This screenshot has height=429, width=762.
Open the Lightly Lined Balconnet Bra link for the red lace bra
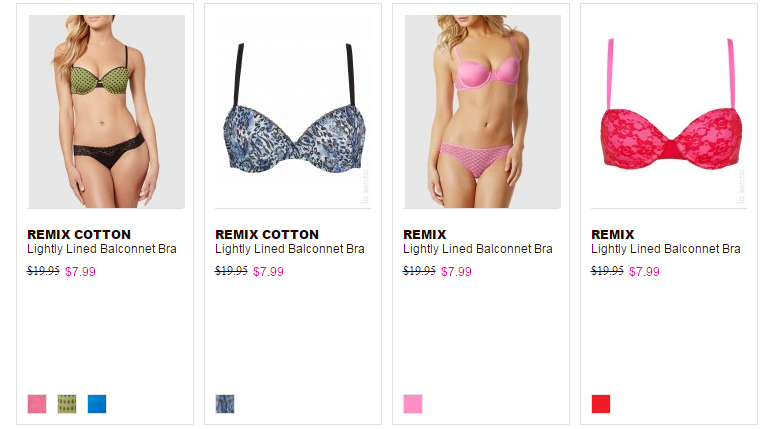coord(666,249)
